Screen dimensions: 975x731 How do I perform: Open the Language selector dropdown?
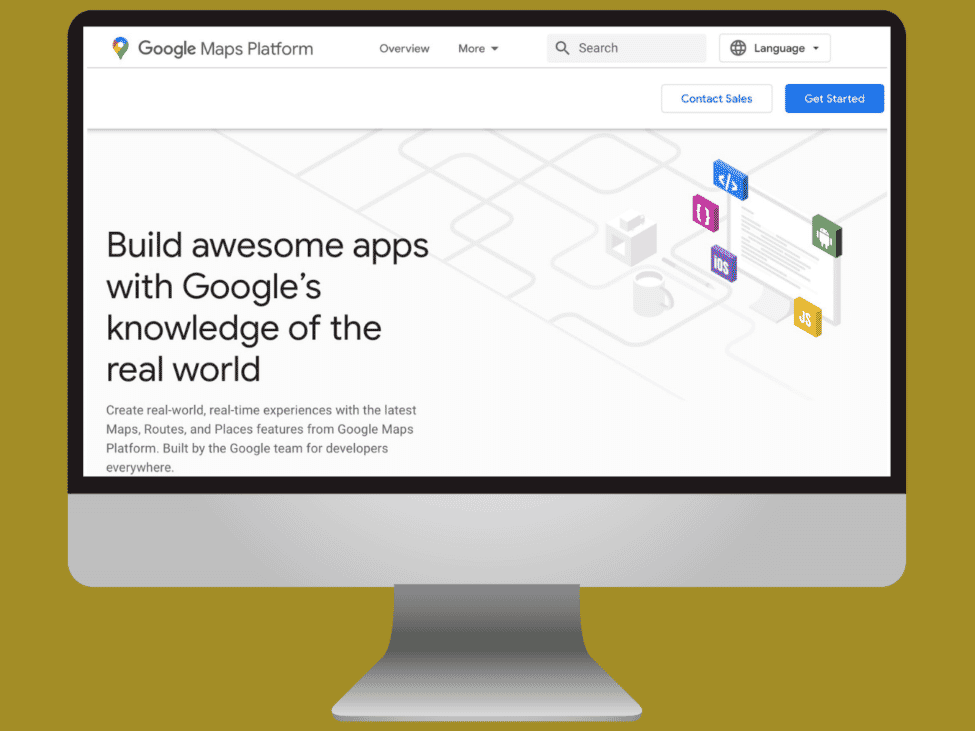point(775,47)
